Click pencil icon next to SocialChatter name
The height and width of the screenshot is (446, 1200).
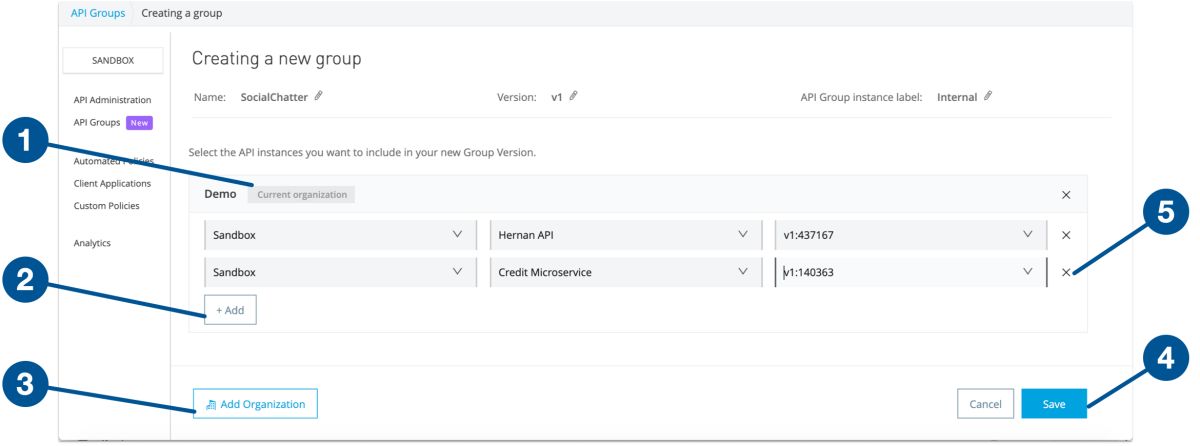pyautogui.click(x=319, y=97)
